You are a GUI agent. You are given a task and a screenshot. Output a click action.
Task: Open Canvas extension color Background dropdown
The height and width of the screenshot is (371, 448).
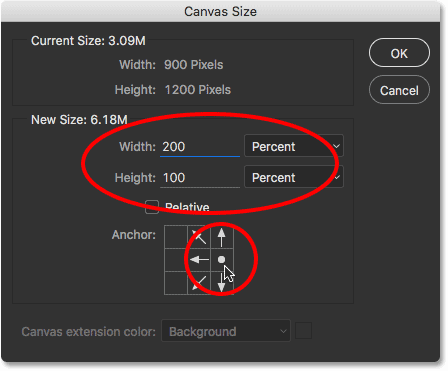226,331
